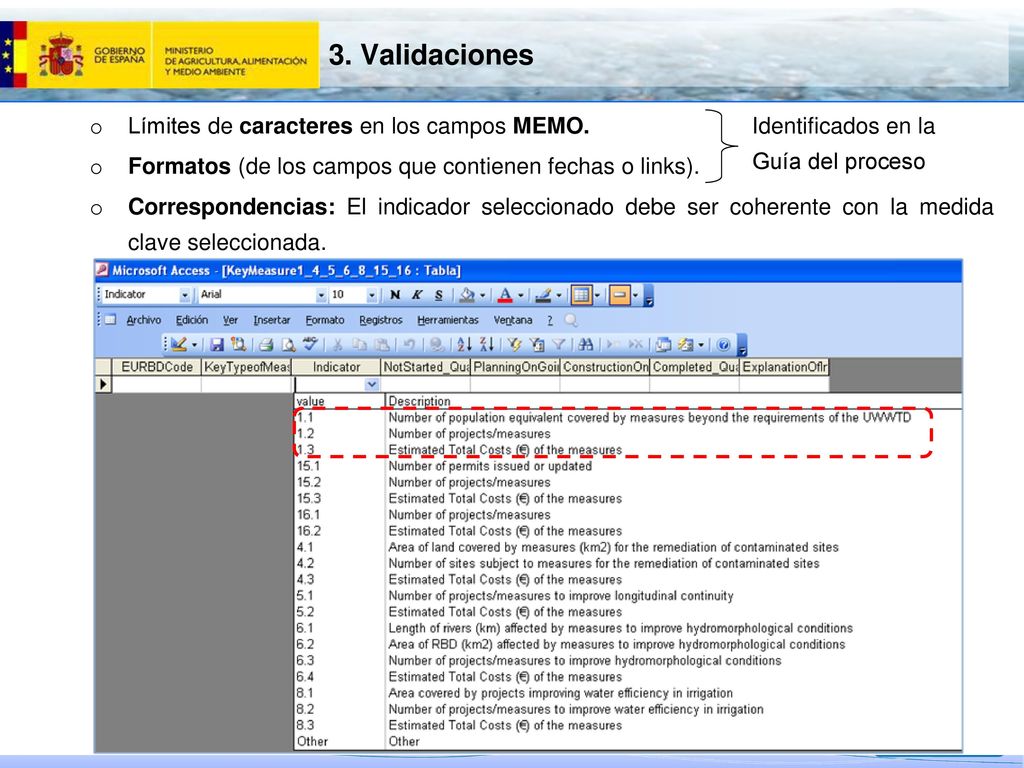Open the Edición menu
The height and width of the screenshot is (768, 1024).
pyautogui.click(x=192, y=320)
